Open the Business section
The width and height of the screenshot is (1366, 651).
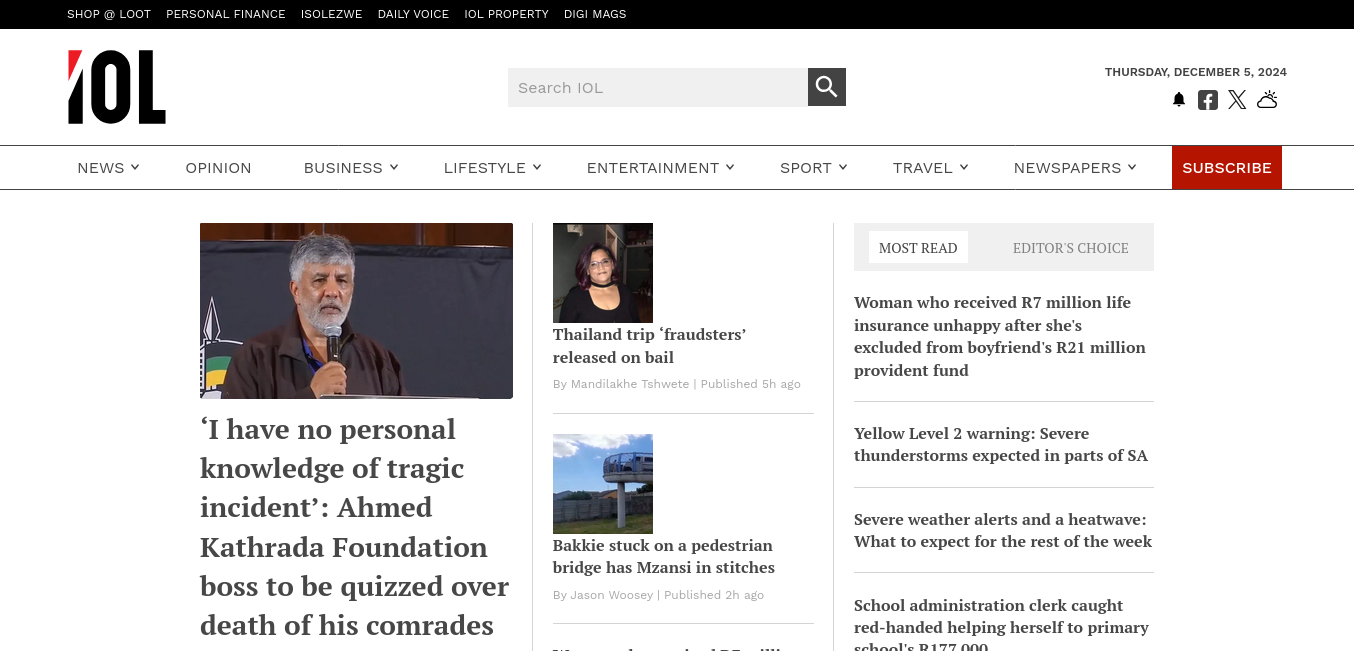(x=343, y=168)
